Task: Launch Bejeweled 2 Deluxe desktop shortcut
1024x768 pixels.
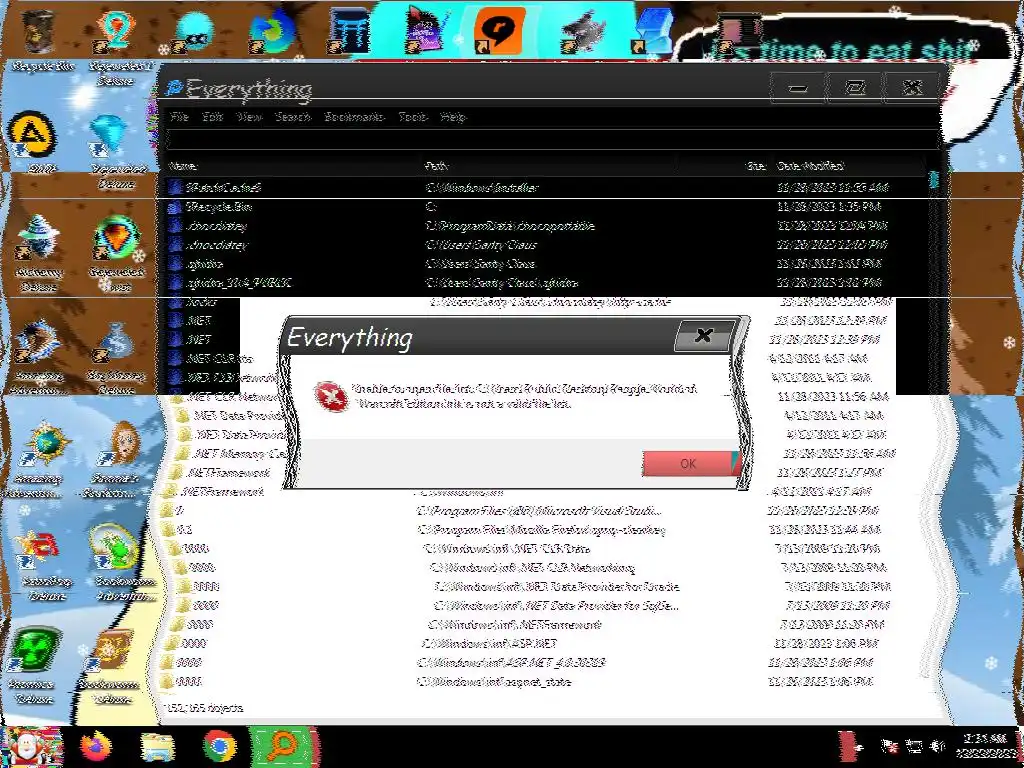Action: coord(116,46)
